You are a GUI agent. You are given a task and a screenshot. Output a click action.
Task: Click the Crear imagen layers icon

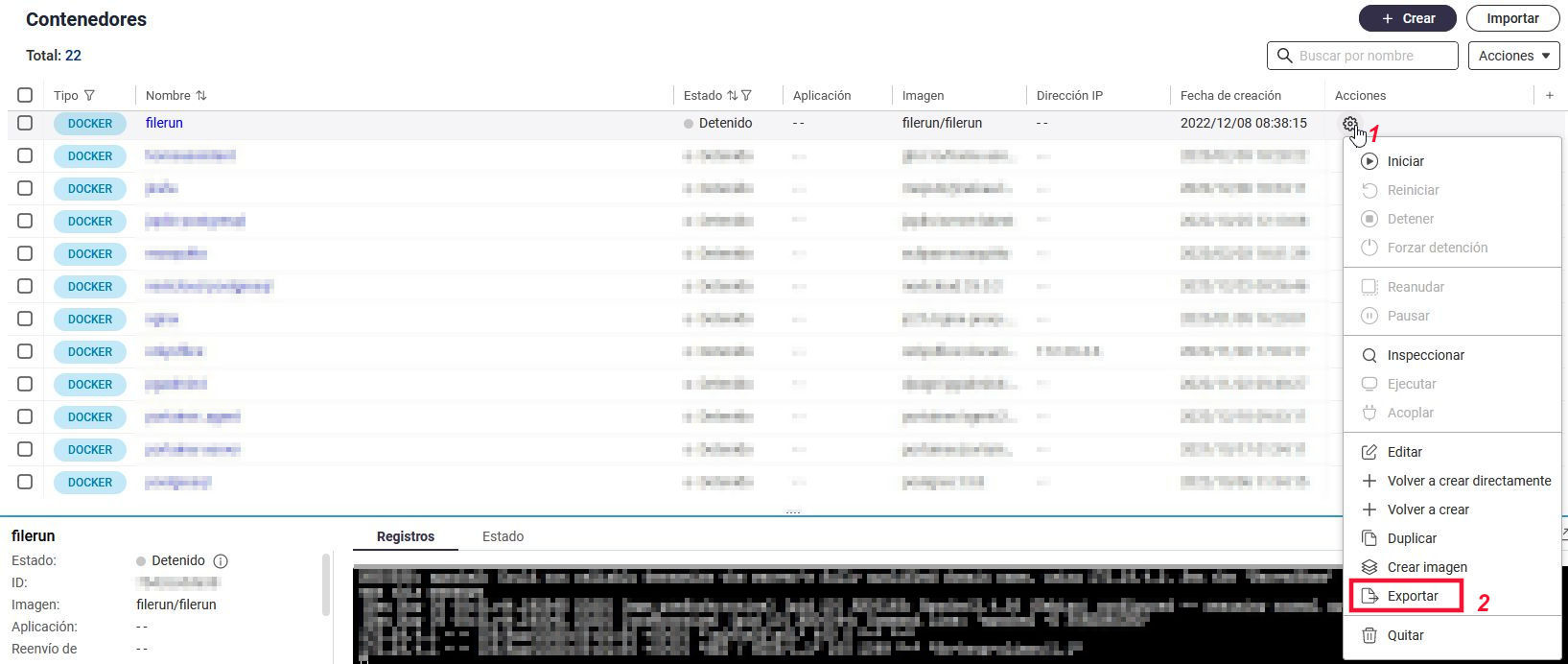coord(1369,567)
